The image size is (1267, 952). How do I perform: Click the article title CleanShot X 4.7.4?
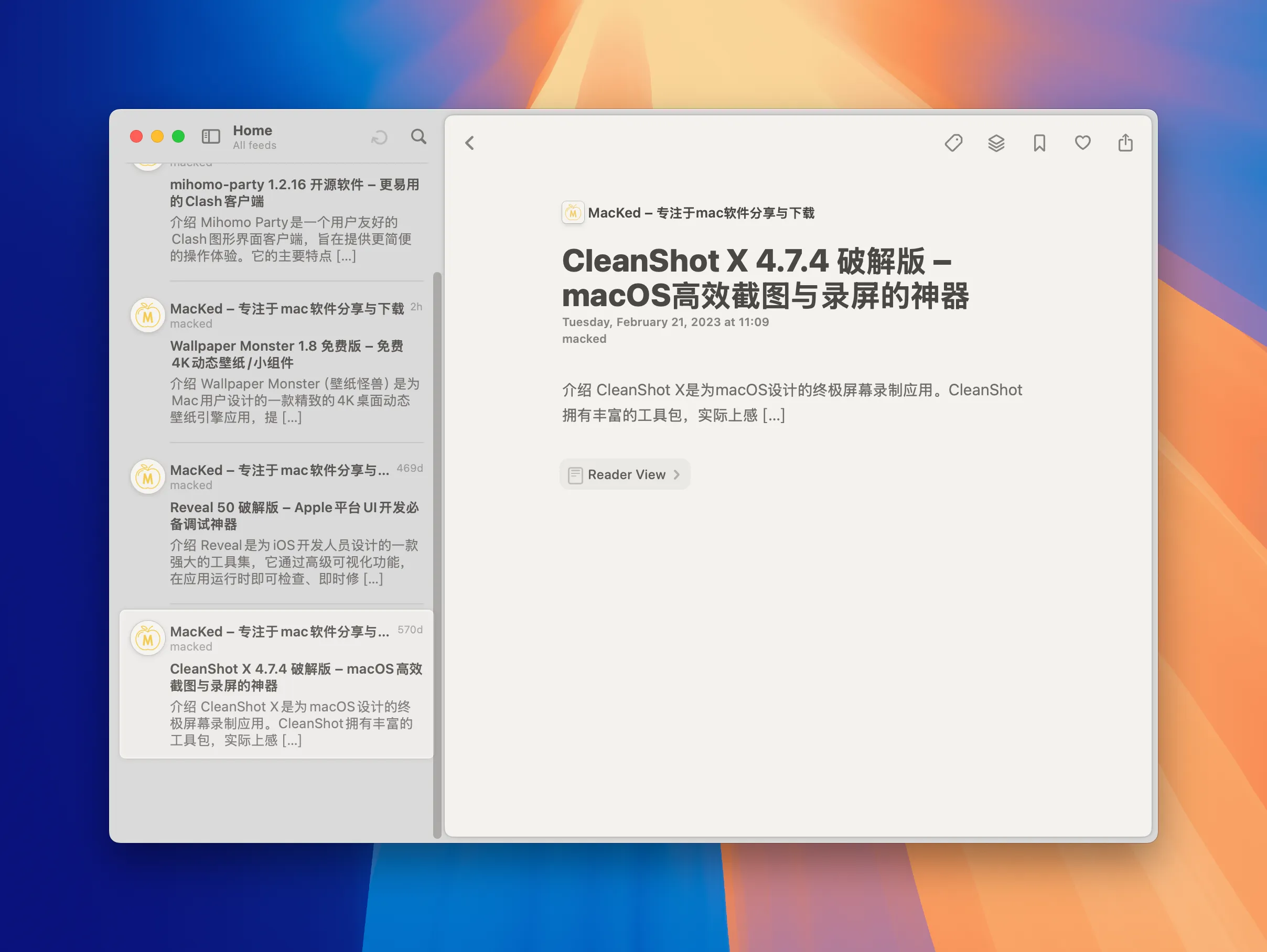coord(765,278)
